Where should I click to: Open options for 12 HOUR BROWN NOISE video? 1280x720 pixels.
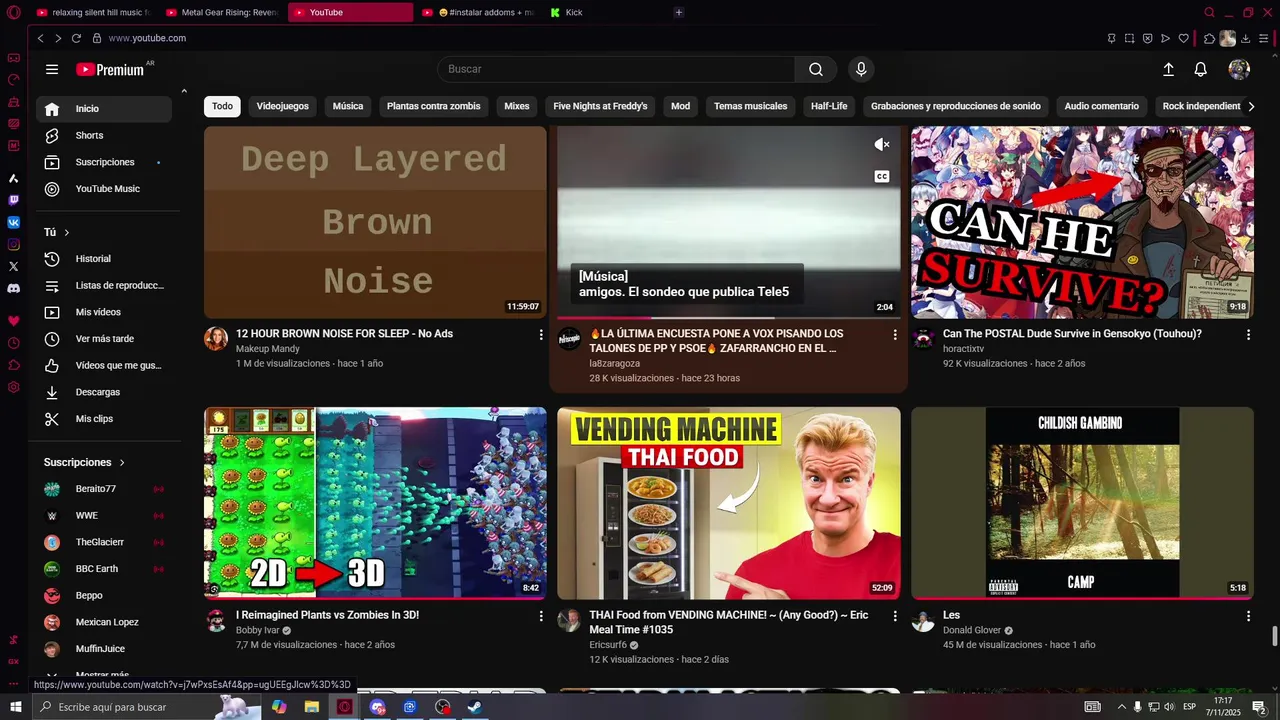click(x=541, y=334)
